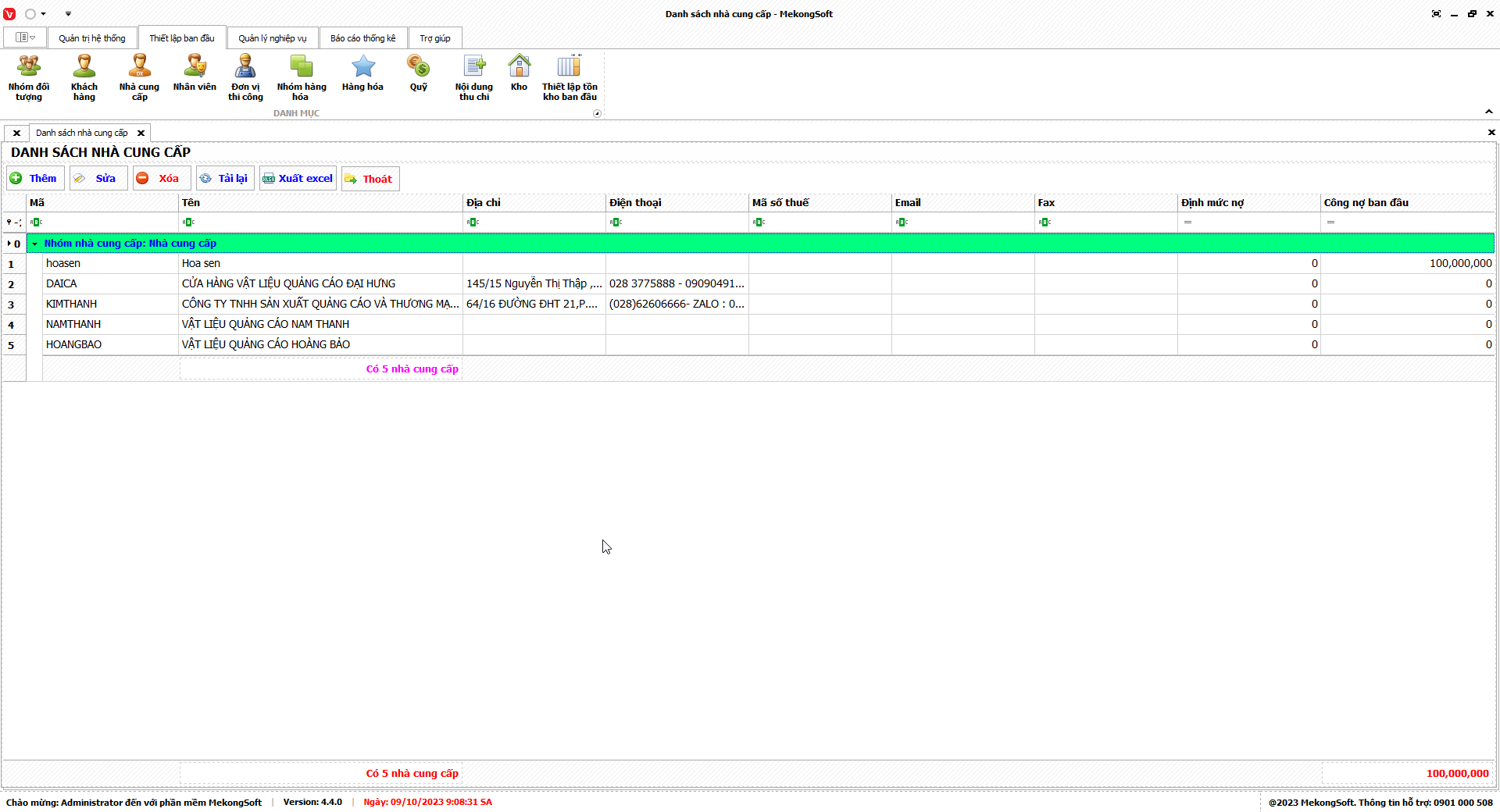
Task: Open the quick access toolbar dropdown arrow
Action: (68, 14)
